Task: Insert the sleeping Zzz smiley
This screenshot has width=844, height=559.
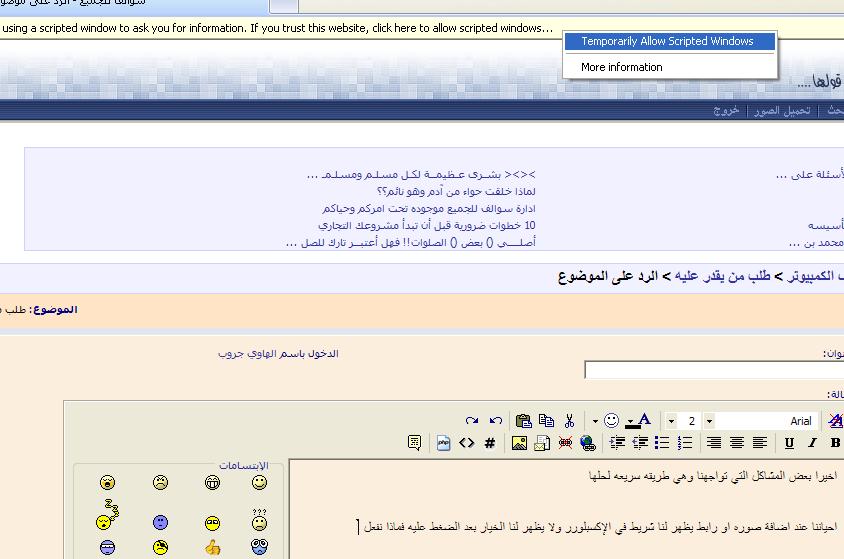Action: [108, 518]
